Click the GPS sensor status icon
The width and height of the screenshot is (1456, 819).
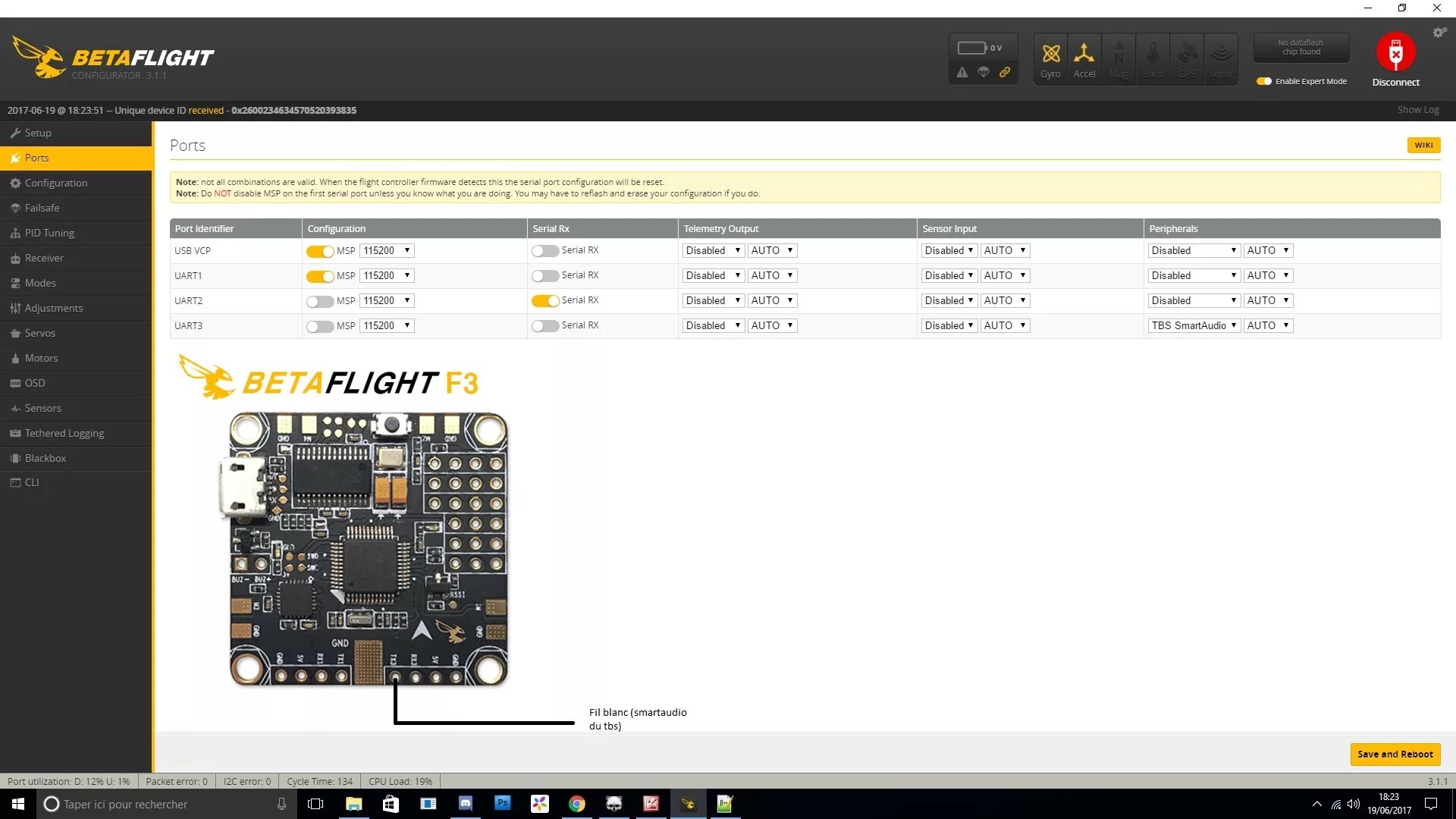click(1187, 55)
